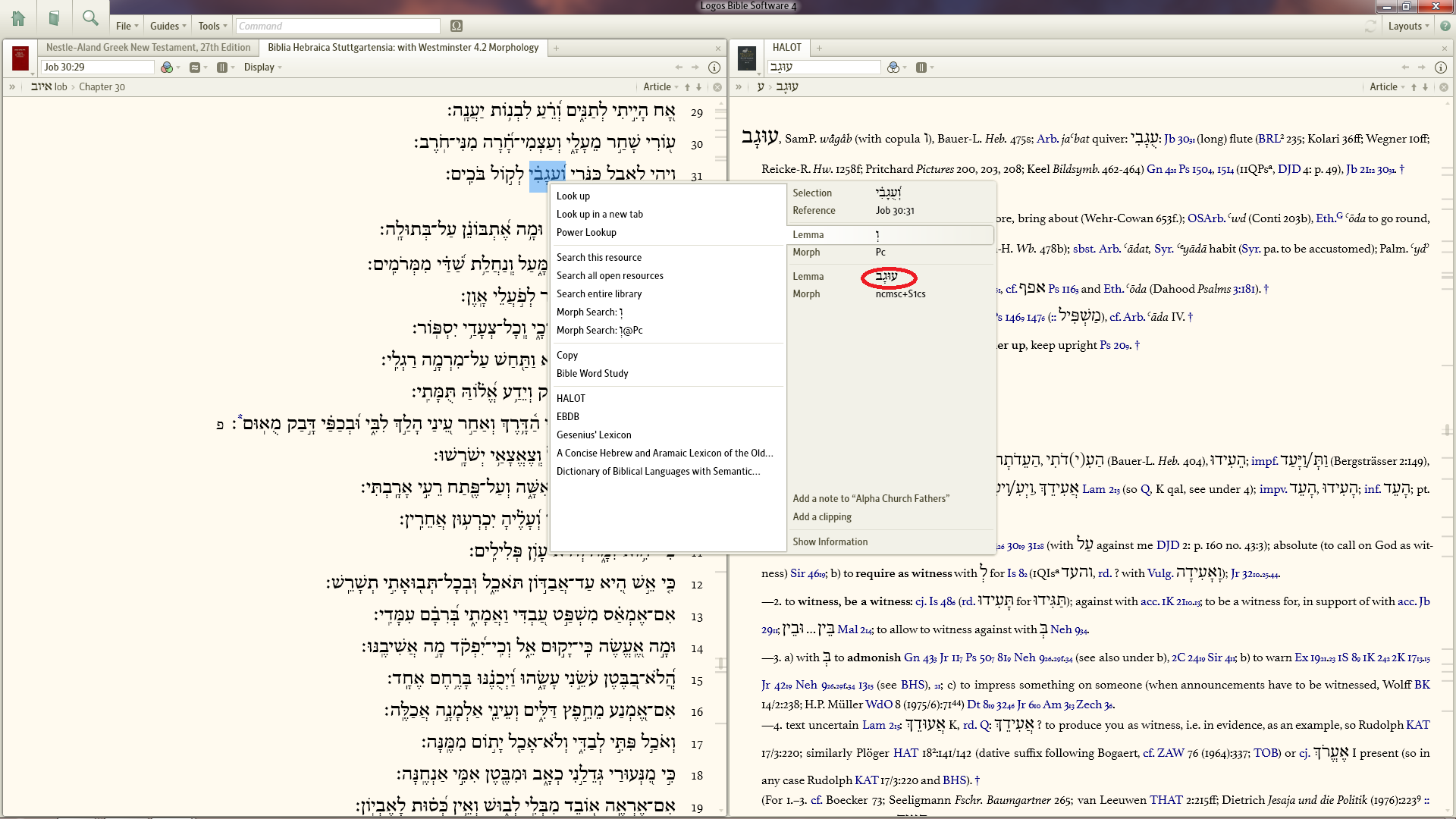Jump to next article in HALOT panel
This screenshot has width=1456, height=819.
tap(1426, 87)
